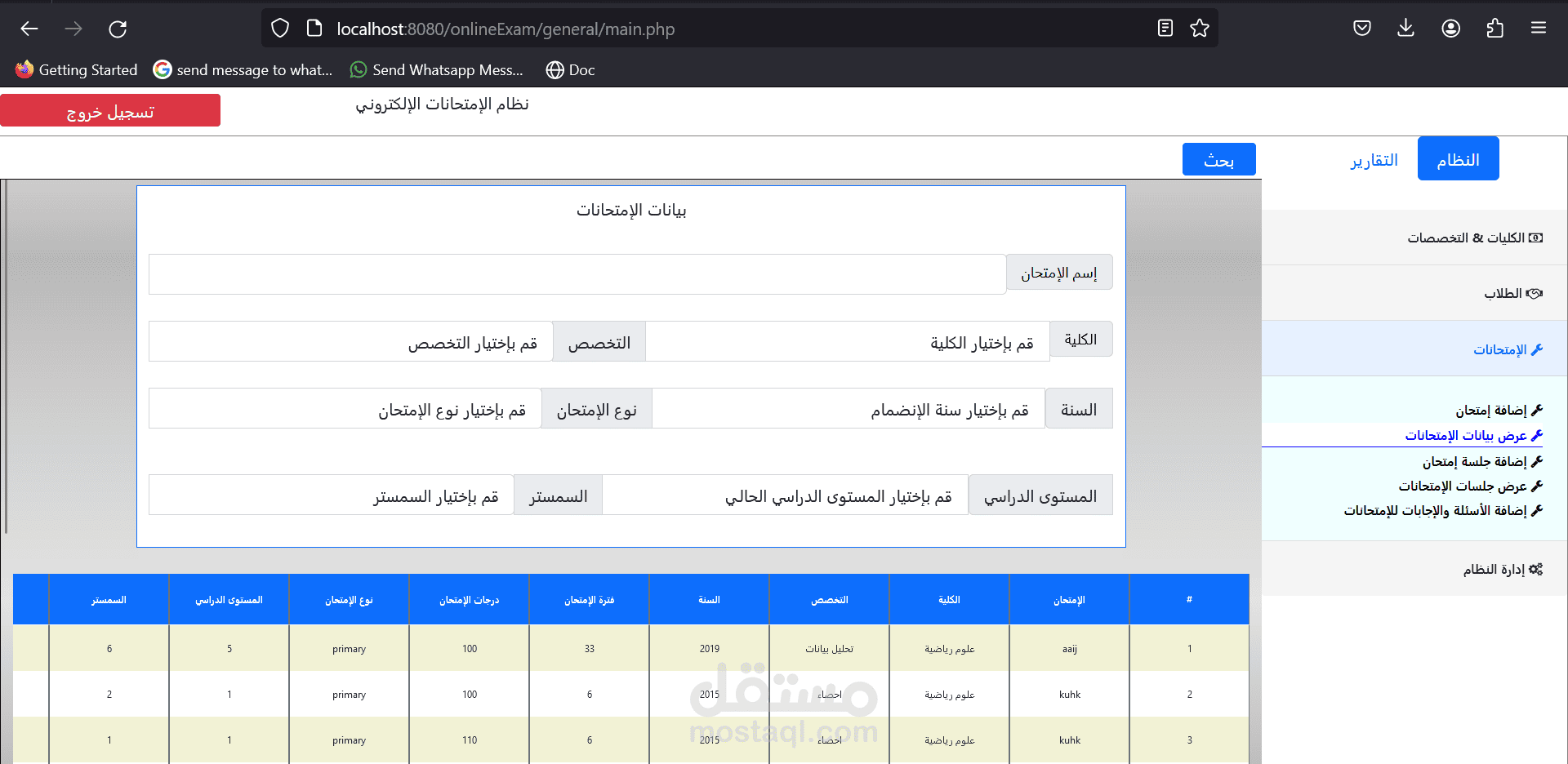Viewport: 1568px width, 764px height.
Task: Open the التخصص specialization dropdown
Action: pyautogui.click(x=351, y=341)
